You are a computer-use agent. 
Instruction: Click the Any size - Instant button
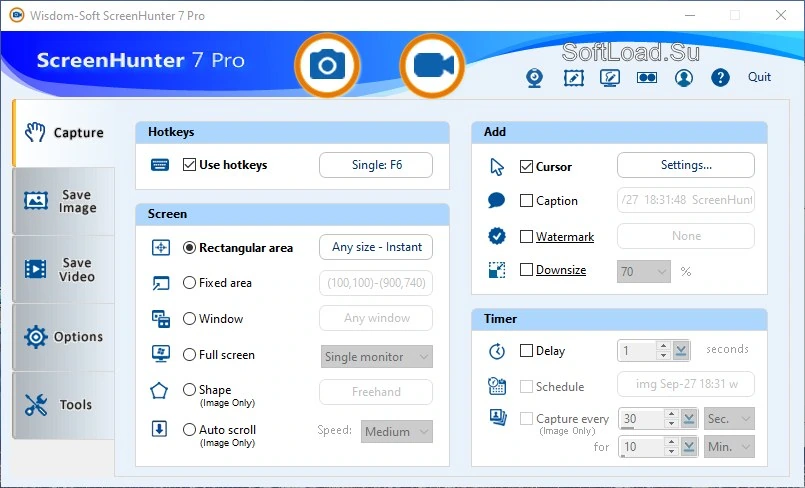coord(376,247)
